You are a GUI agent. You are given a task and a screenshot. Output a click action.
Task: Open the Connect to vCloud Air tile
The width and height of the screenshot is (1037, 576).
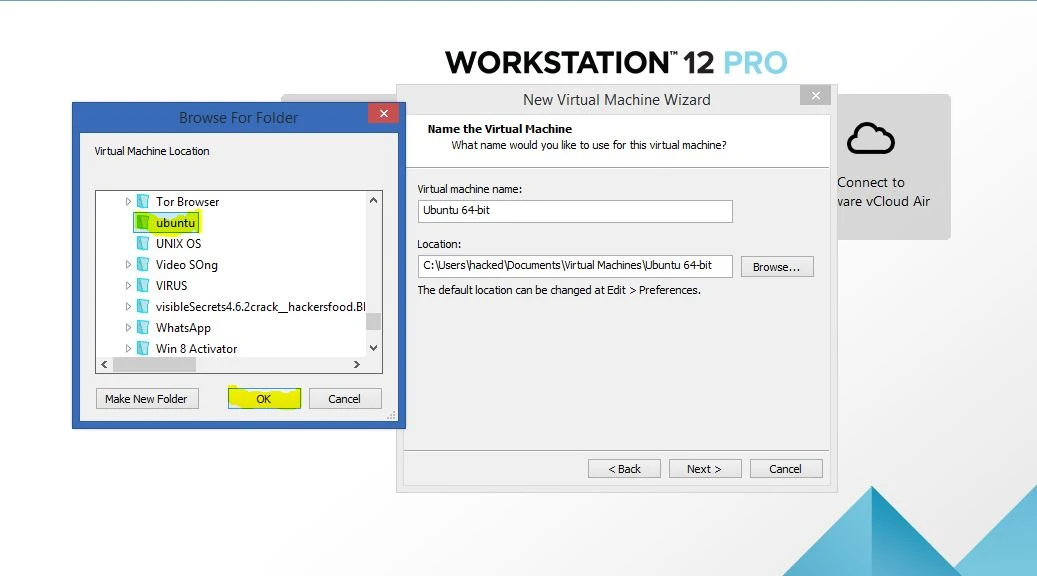tap(893, 167)
